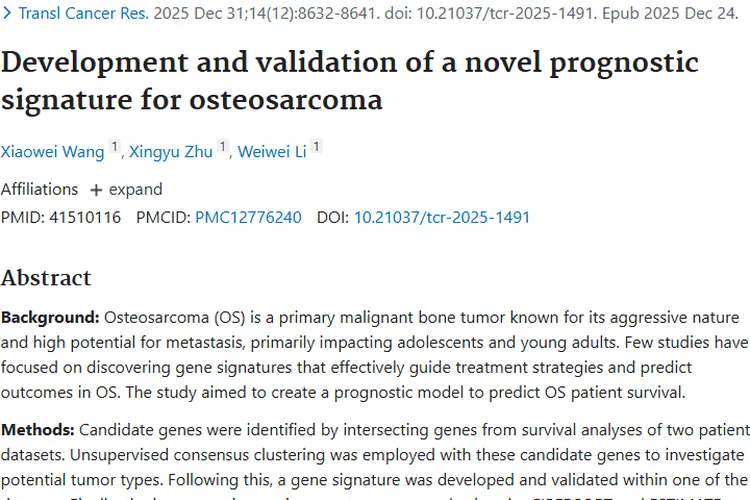Click the plus icon beside Affiliations

tap(96, 189)
